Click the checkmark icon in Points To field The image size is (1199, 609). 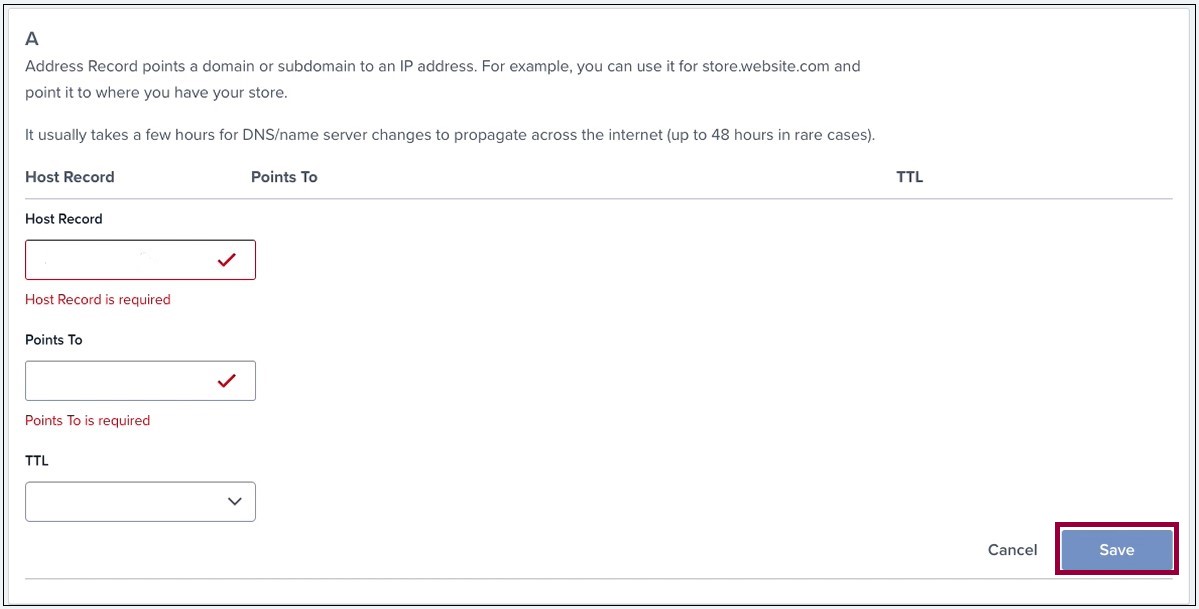226,381
